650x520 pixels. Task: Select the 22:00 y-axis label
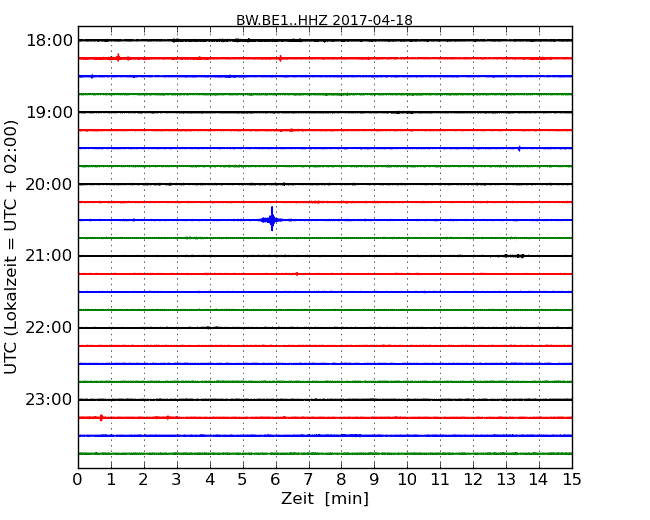click(49, 328)
